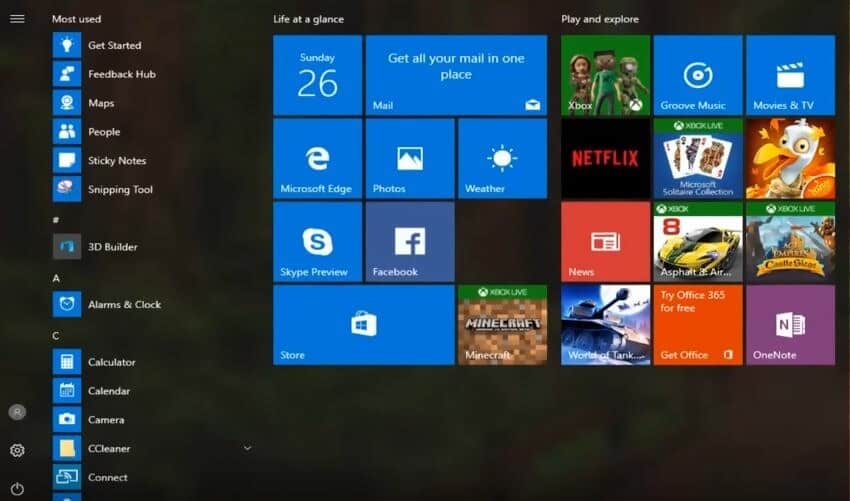The height and width of the screenshot is (501, 850).
Task: Click the letter A section header
Action: point(56,278)
